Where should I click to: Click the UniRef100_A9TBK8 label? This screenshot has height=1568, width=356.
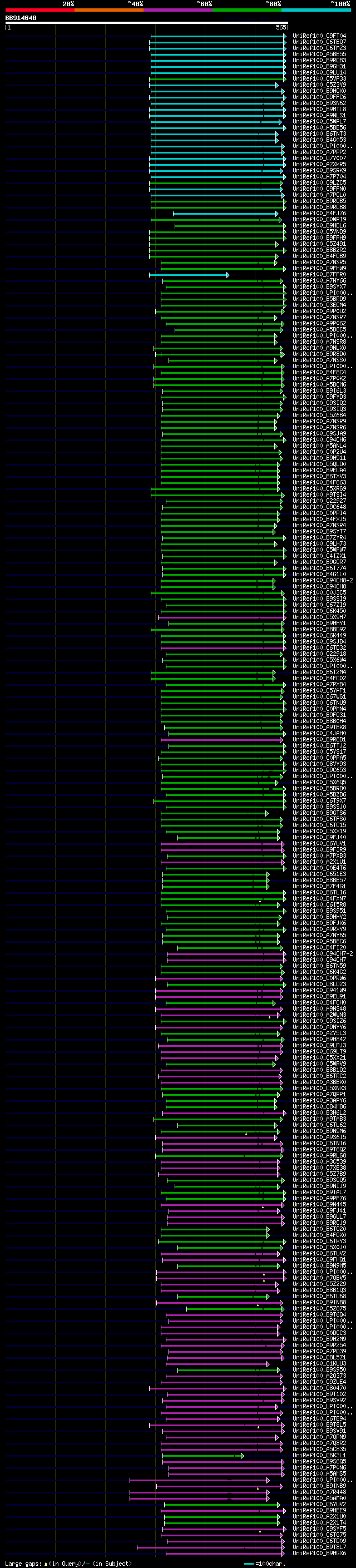319,728
